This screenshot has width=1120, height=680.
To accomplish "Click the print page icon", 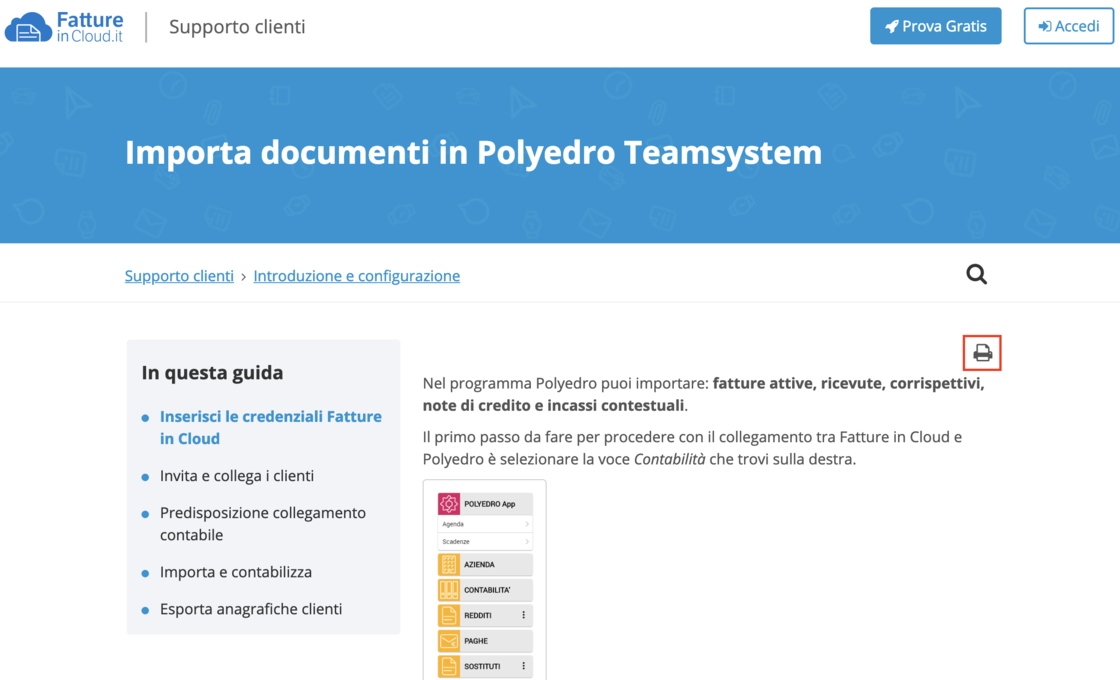I will 982,353.
